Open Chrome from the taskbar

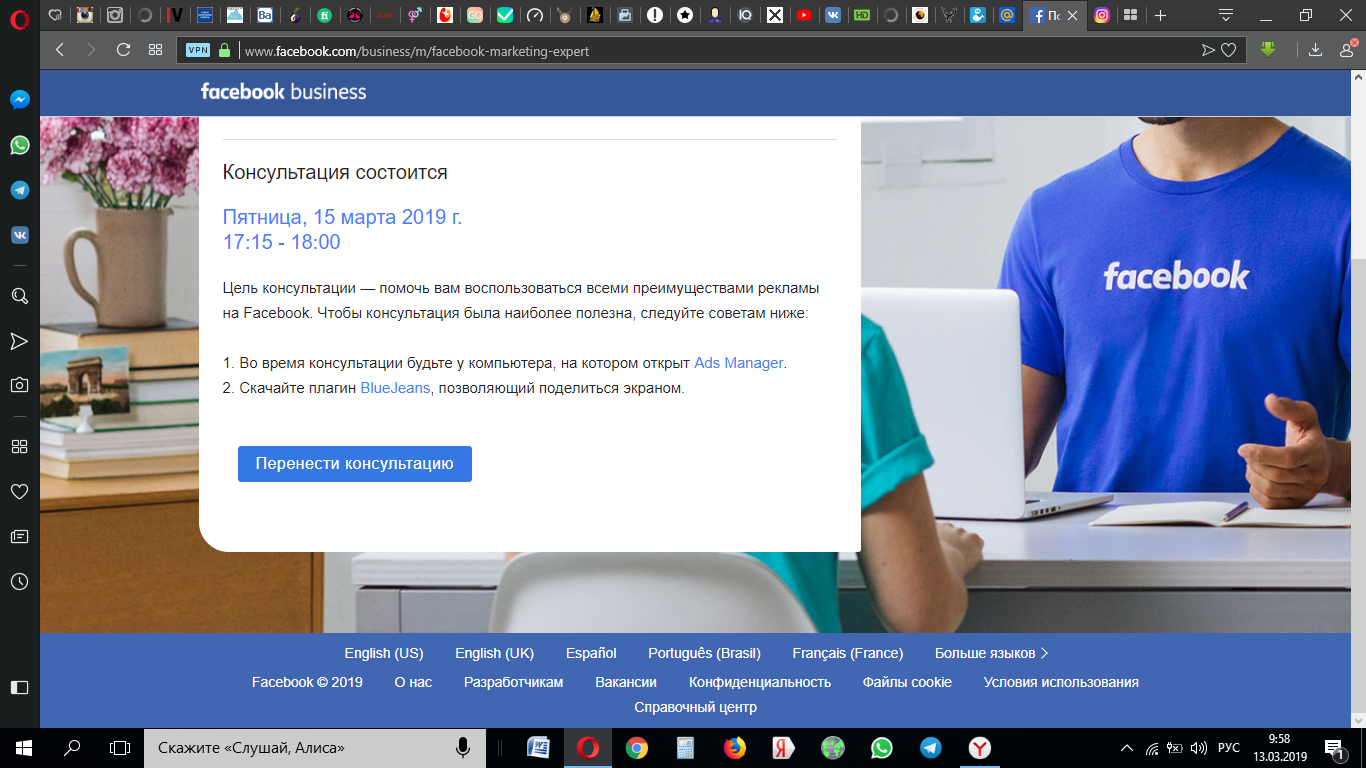pos(636,747)
